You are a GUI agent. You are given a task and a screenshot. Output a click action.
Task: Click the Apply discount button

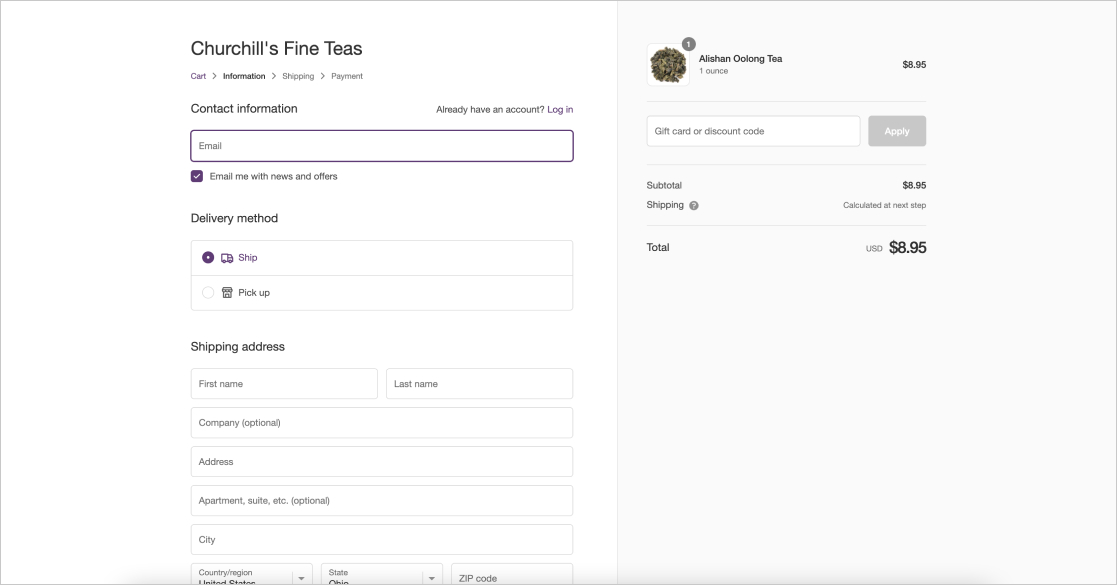[897, 131]
